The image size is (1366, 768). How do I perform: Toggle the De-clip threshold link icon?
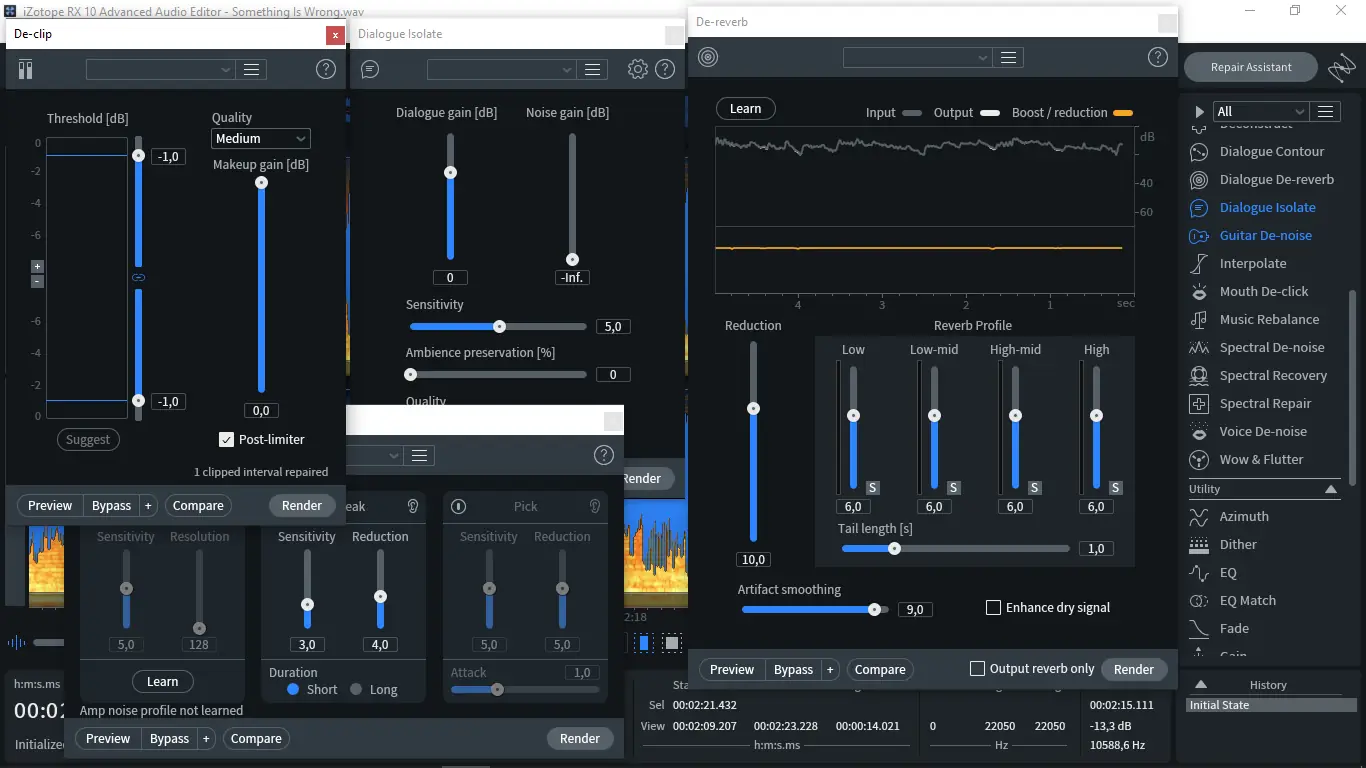pyautogui.click(x=139, y=277)
